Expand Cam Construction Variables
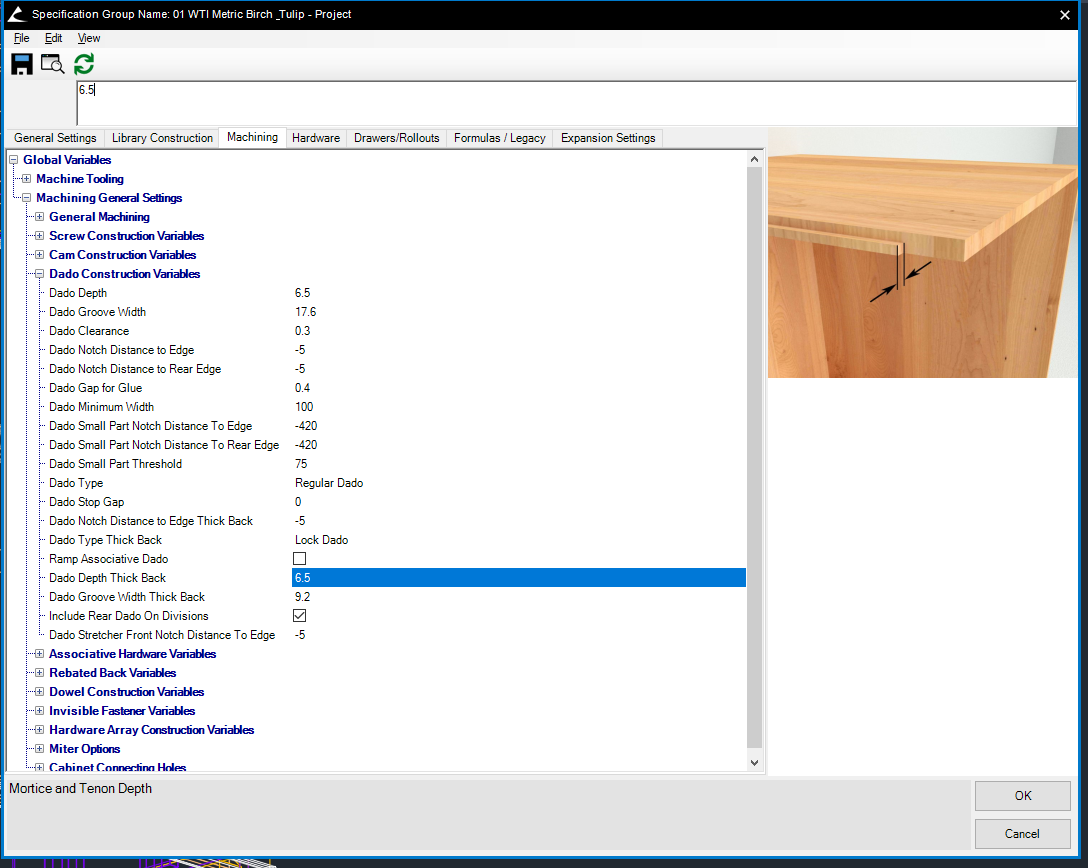Screen dimensions: 1088x868 click(x=40, y=255)
